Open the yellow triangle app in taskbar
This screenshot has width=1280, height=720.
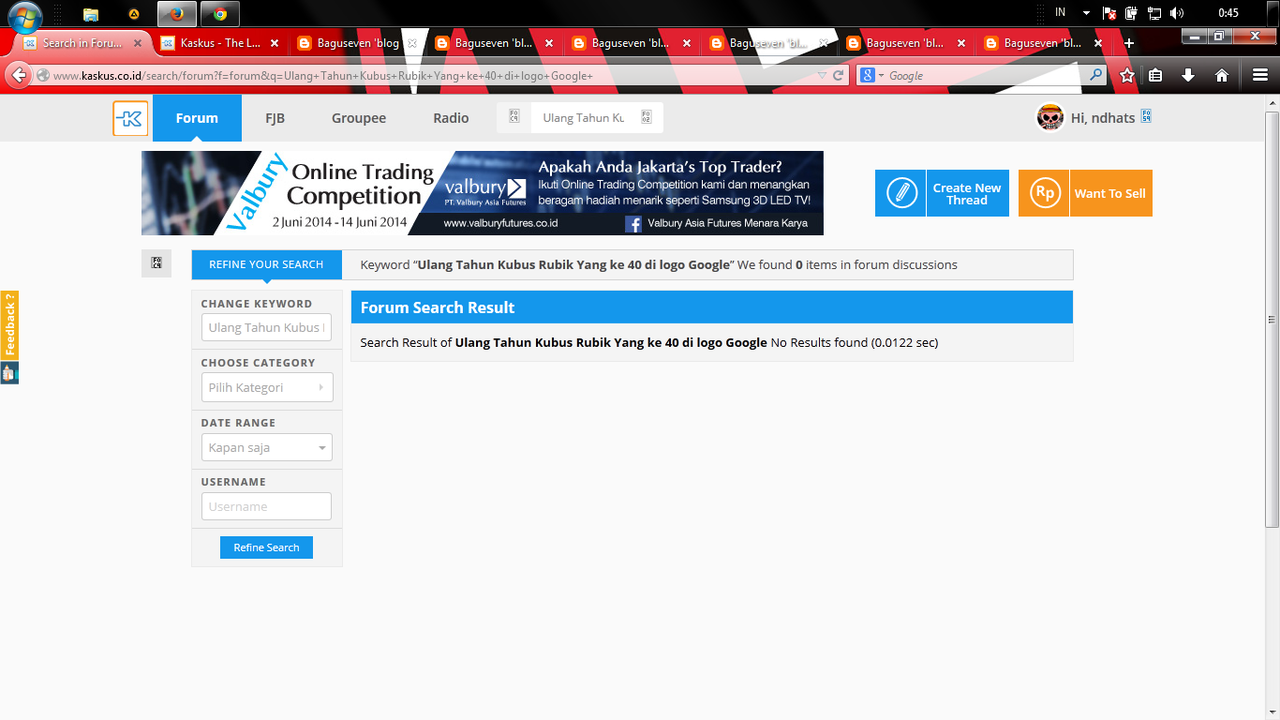pos(134,14)
